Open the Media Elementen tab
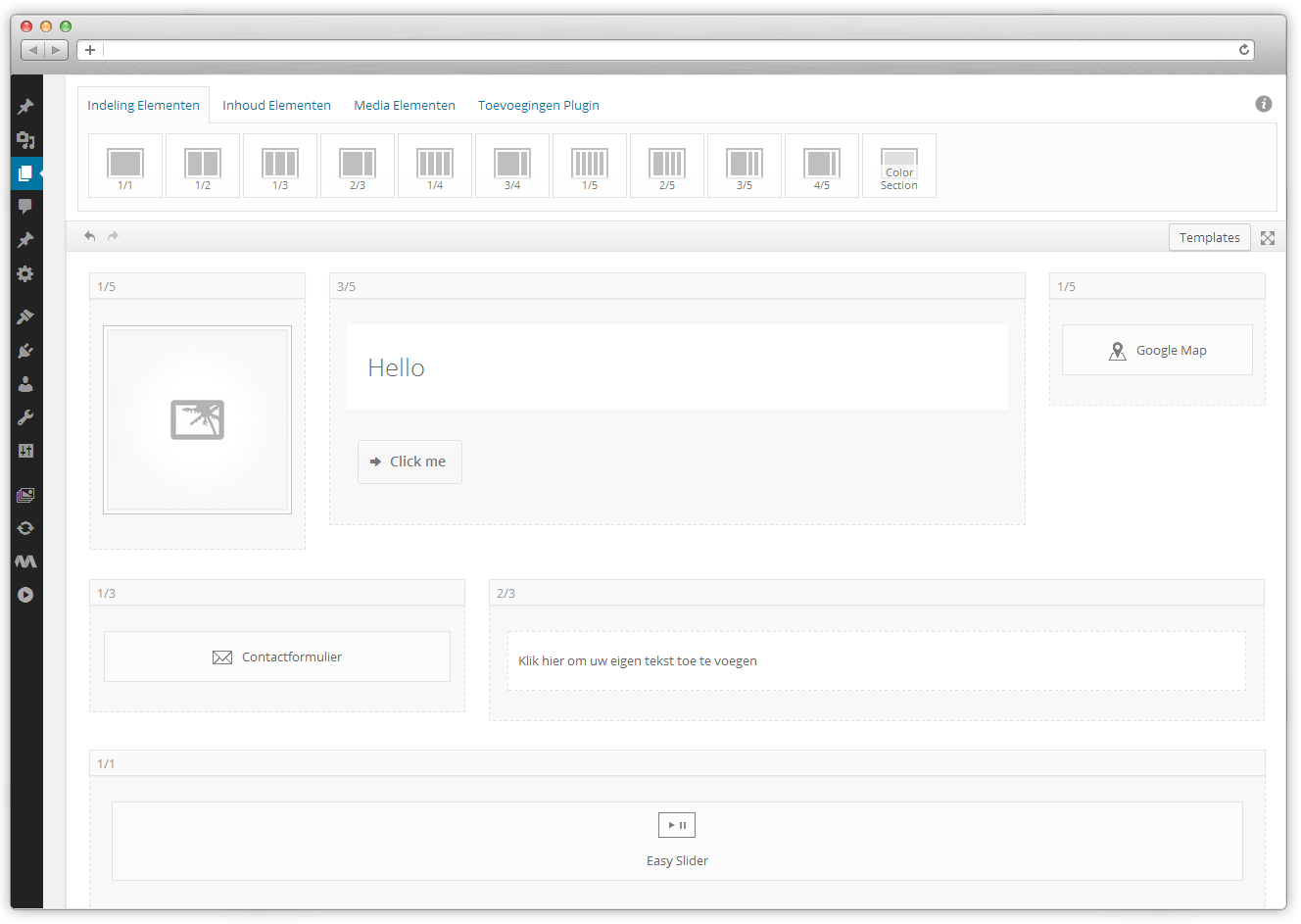 [x=405, y=105]
